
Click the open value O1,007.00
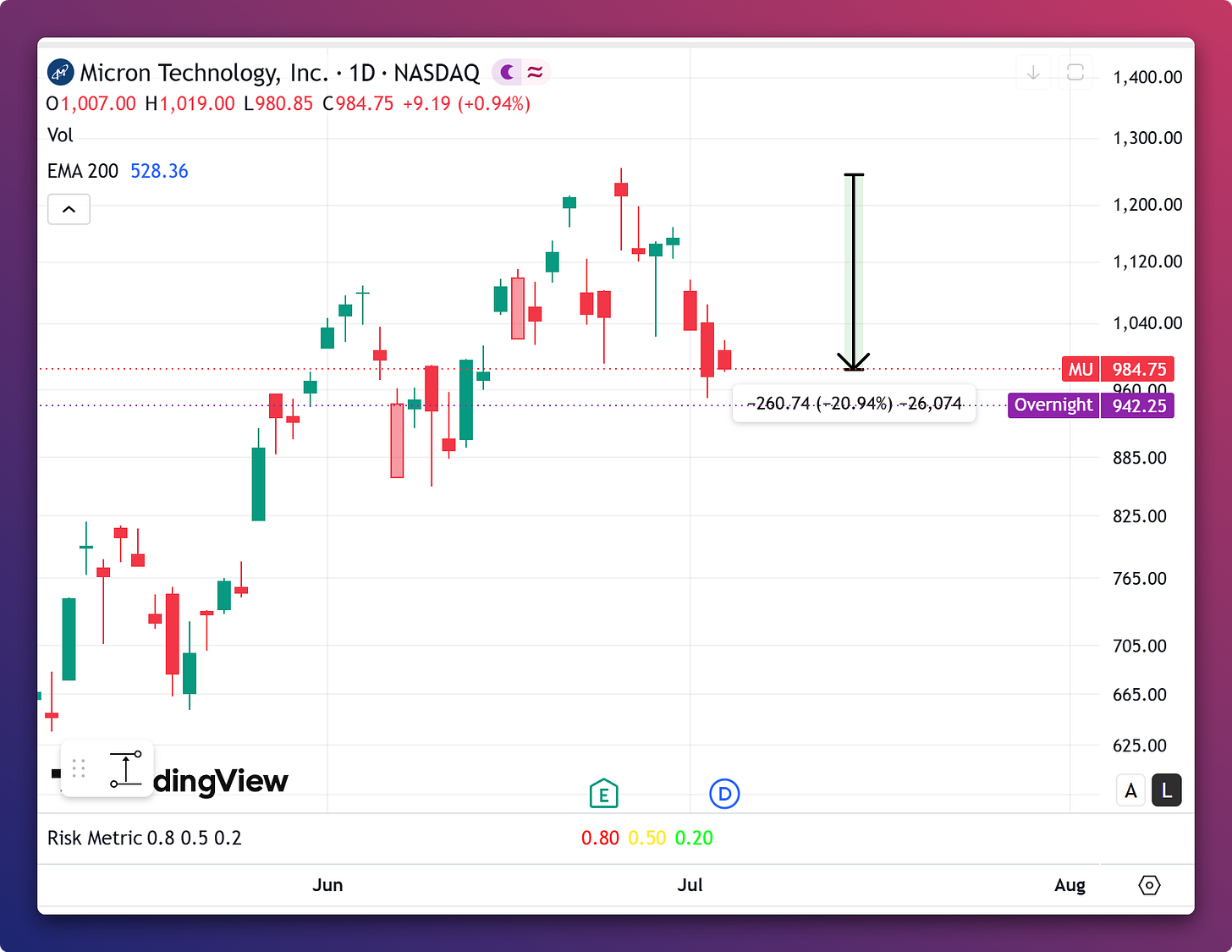tap(91, 103)
